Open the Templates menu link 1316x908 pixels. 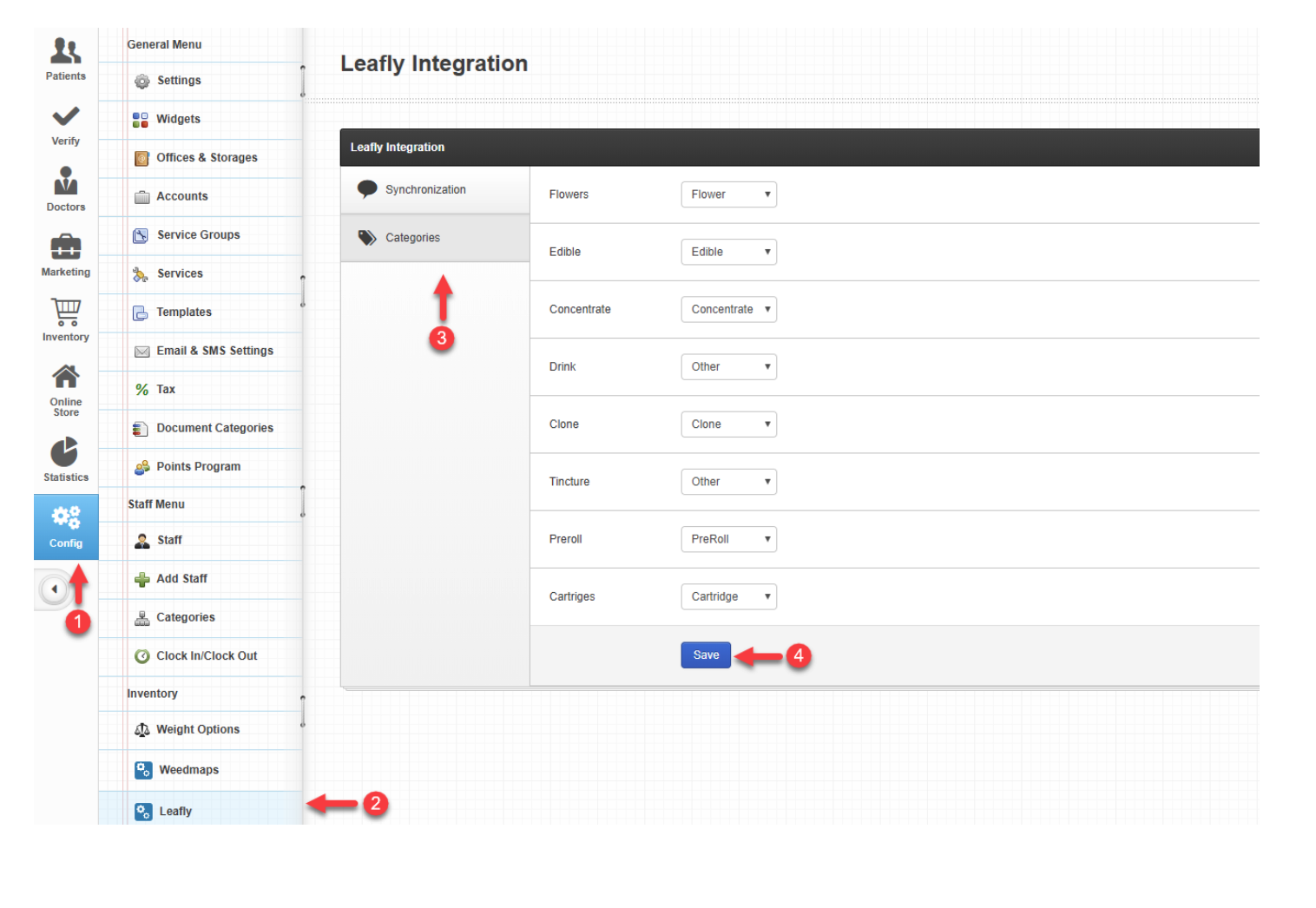pyautogui.click(x=184, y=312)
